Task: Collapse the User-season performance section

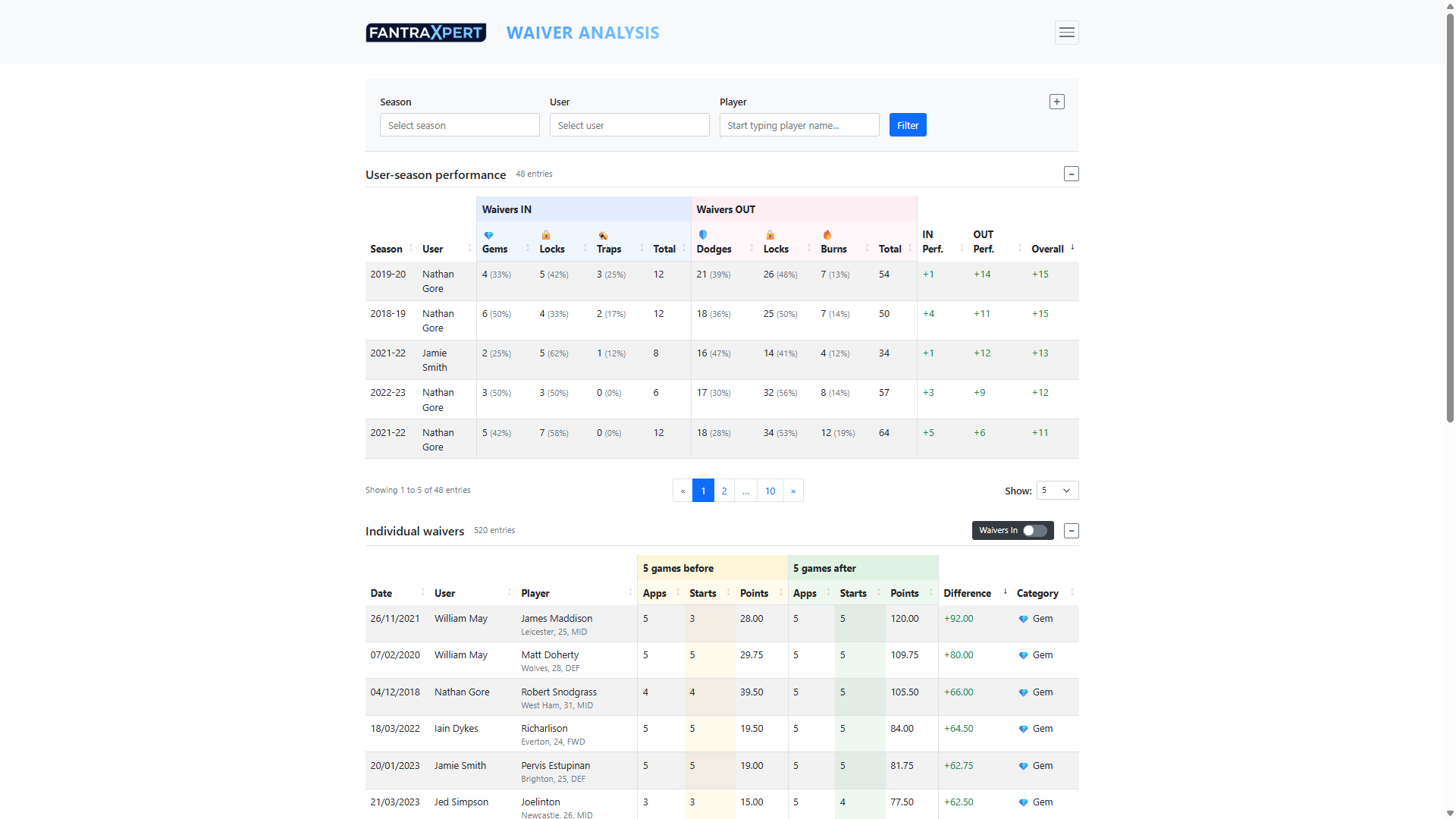Action: point(1071,174)
